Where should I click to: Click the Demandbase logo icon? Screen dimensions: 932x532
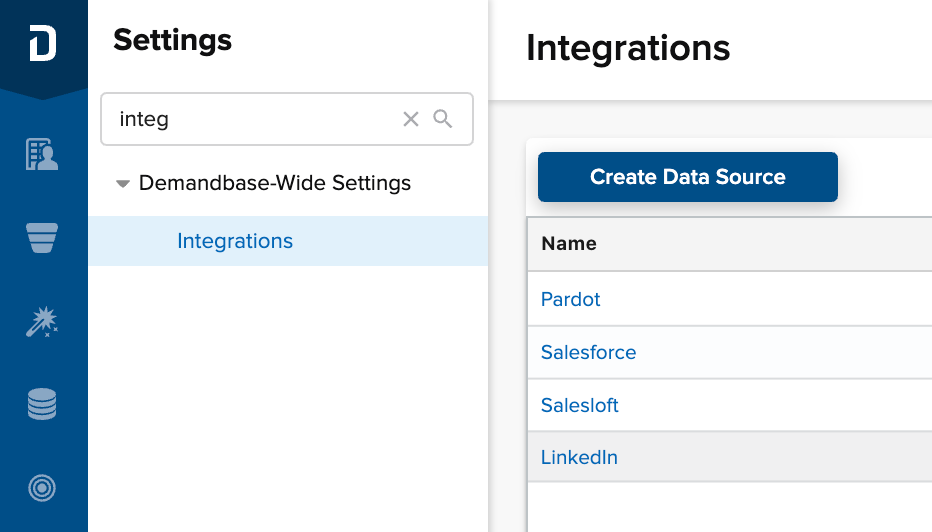(43, 43)
